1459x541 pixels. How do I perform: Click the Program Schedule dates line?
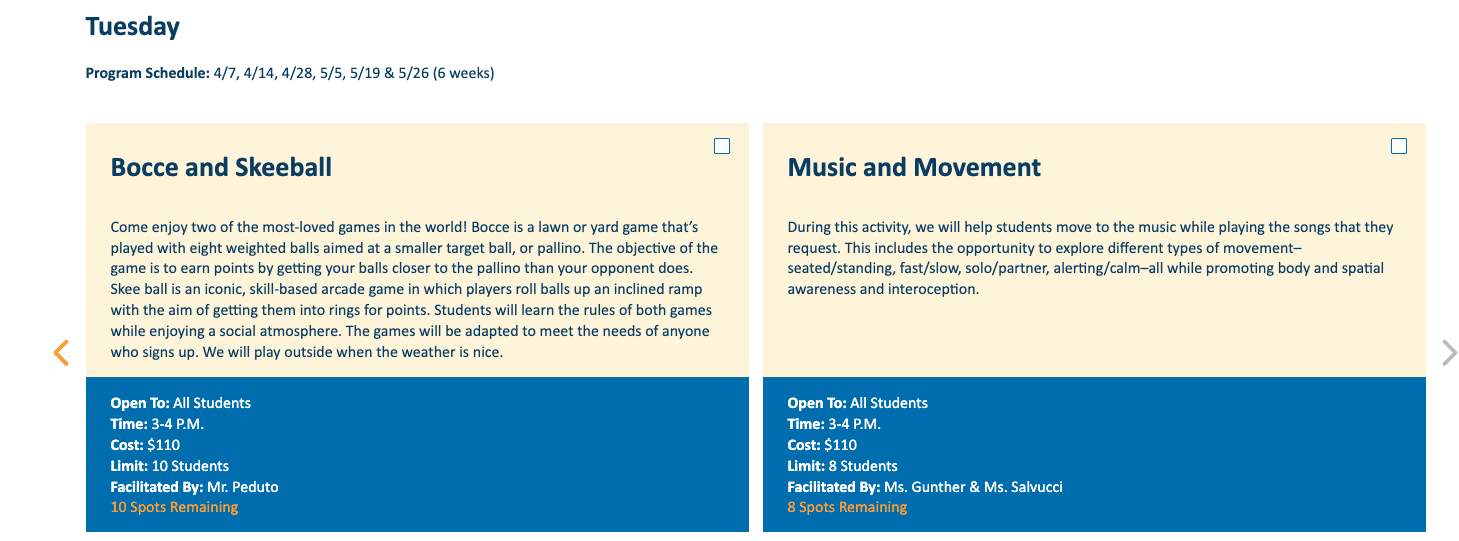[290, 73]
